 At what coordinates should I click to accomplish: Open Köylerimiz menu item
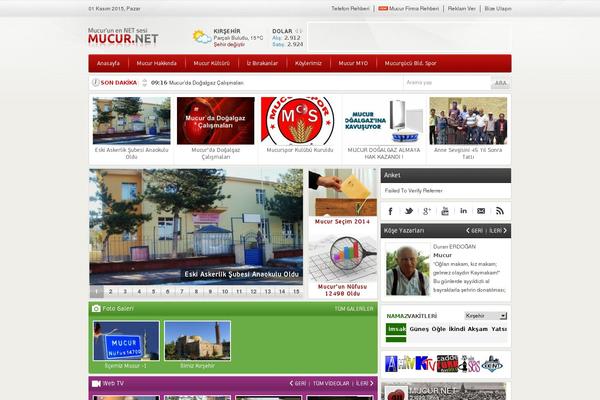point(308,63)
